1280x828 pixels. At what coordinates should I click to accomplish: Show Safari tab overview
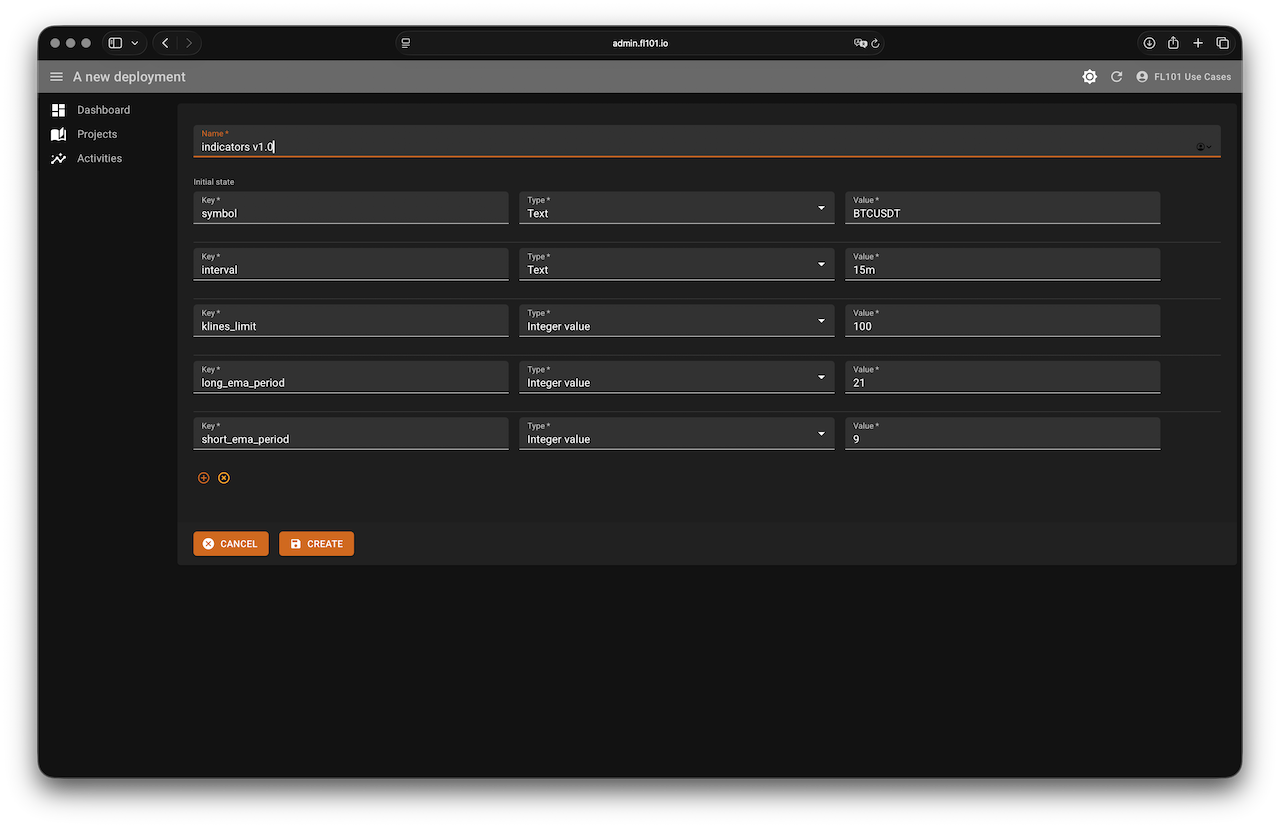coord(1222,43)
